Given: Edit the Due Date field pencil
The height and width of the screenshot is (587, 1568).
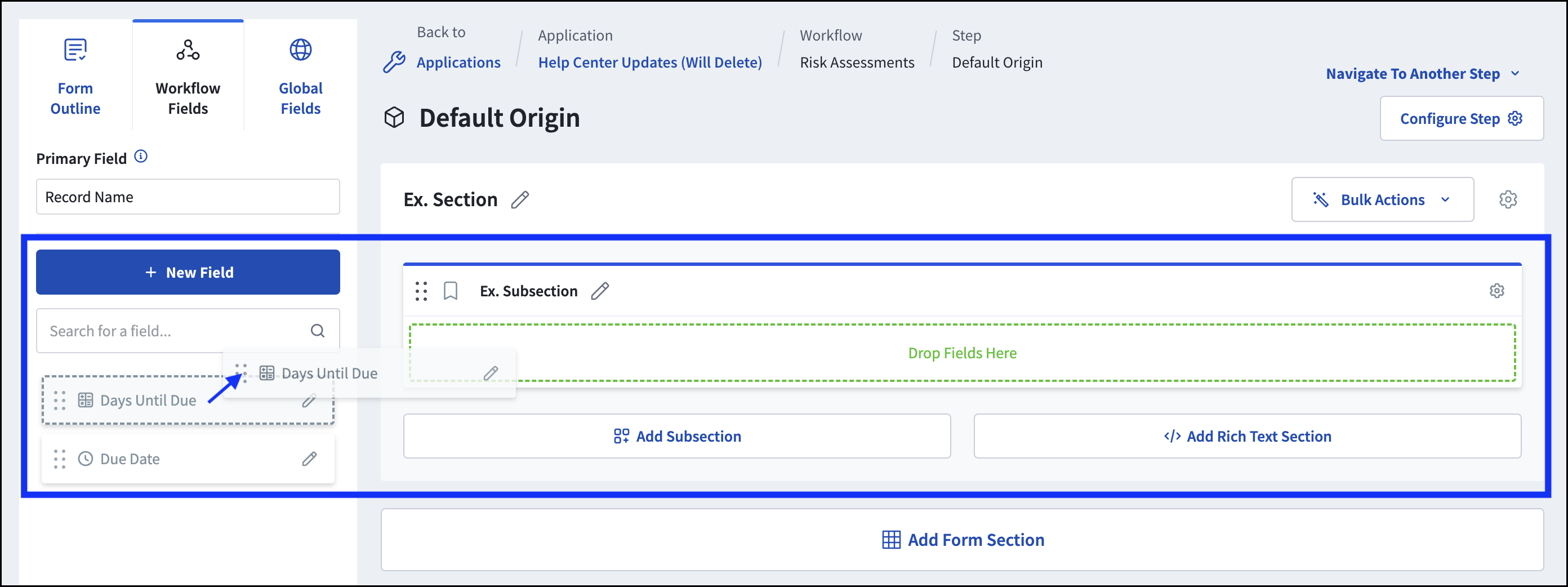Looking at the screenshot, I should (x=309, y=459).
